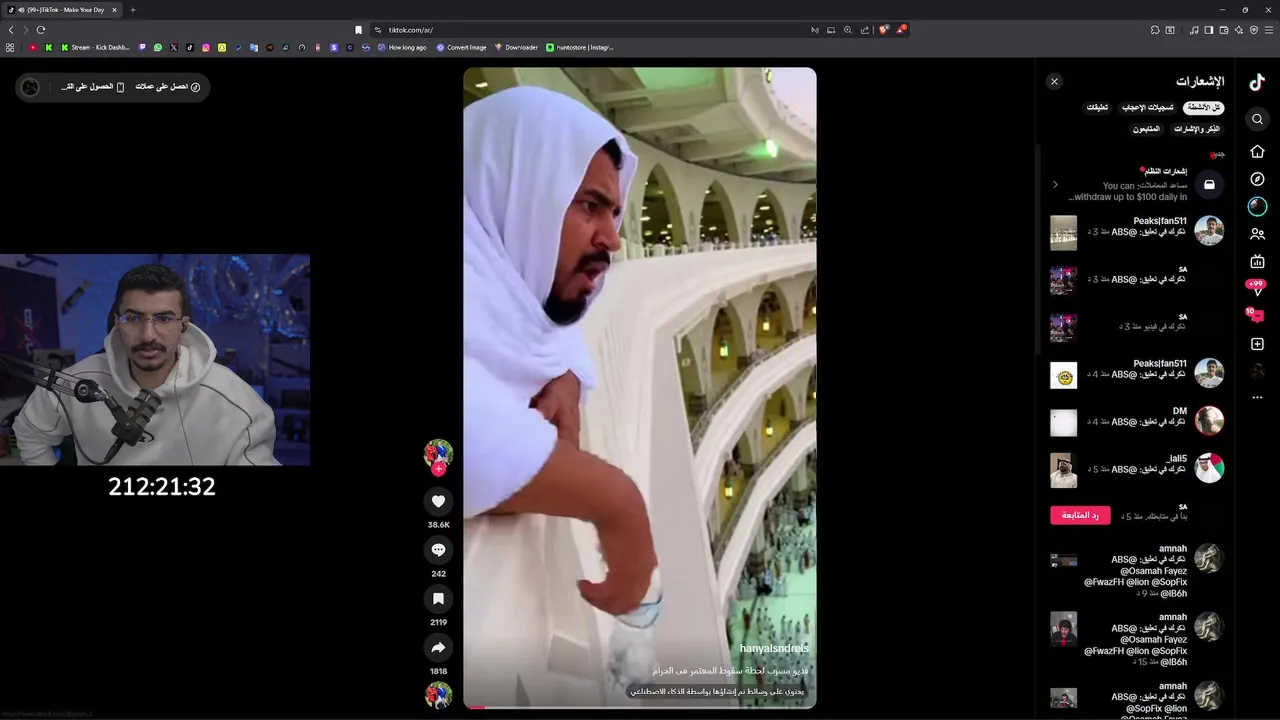This screenshot has width=1280, height=720.
Task: Go back with browser back arrow
Action: click(x=11, y=30)
